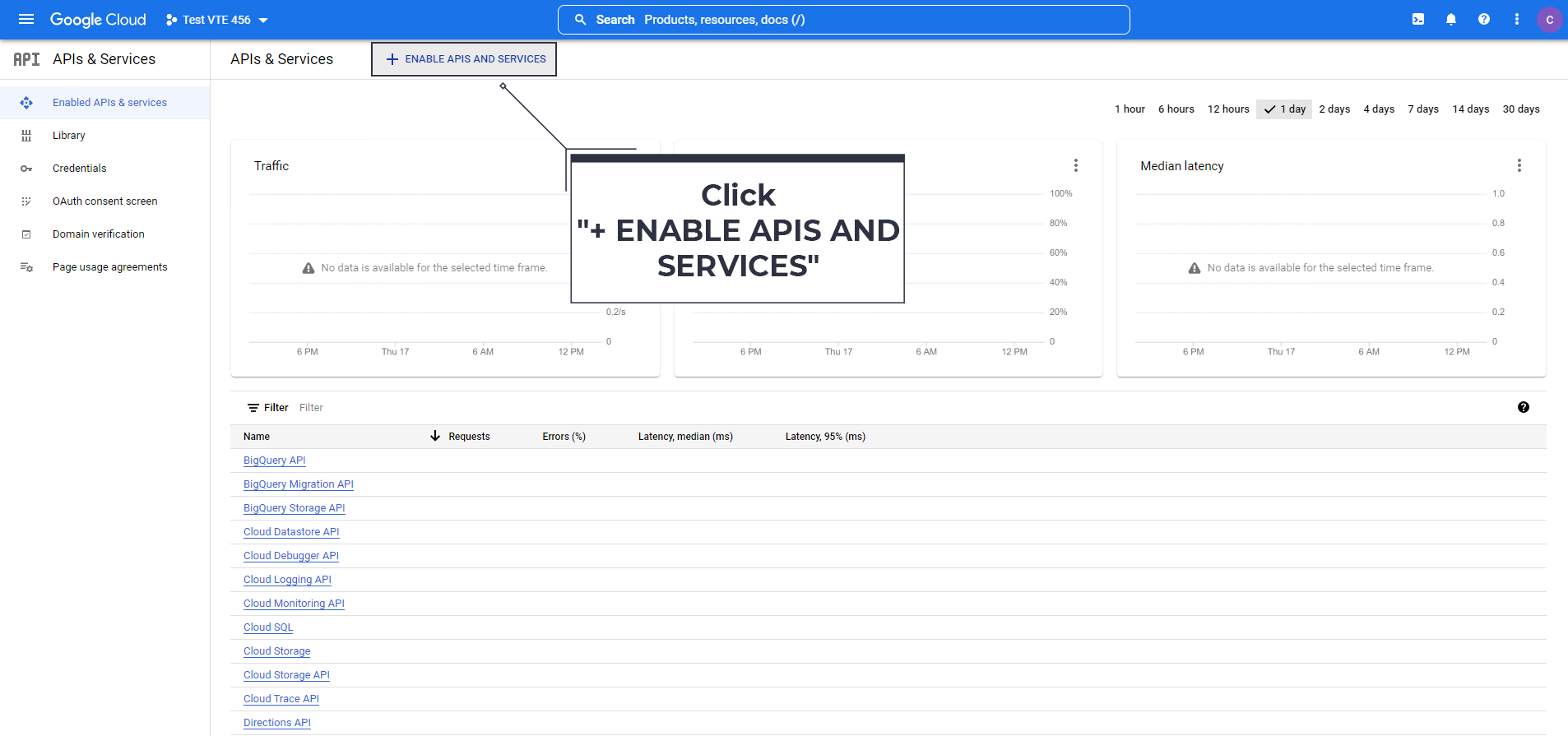Open the BigQuery API link

coord(275,461)
